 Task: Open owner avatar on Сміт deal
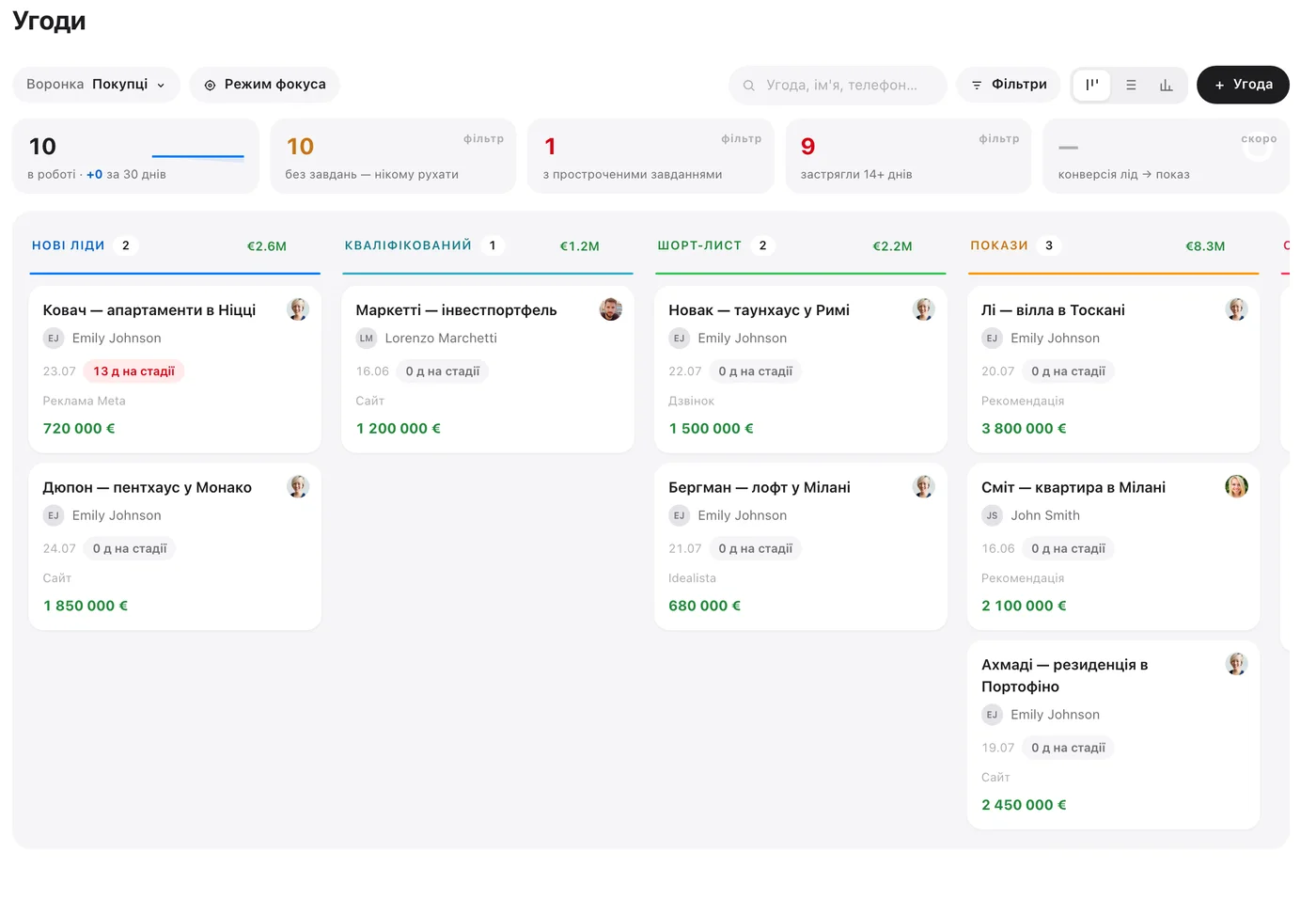pos(1236,486)
